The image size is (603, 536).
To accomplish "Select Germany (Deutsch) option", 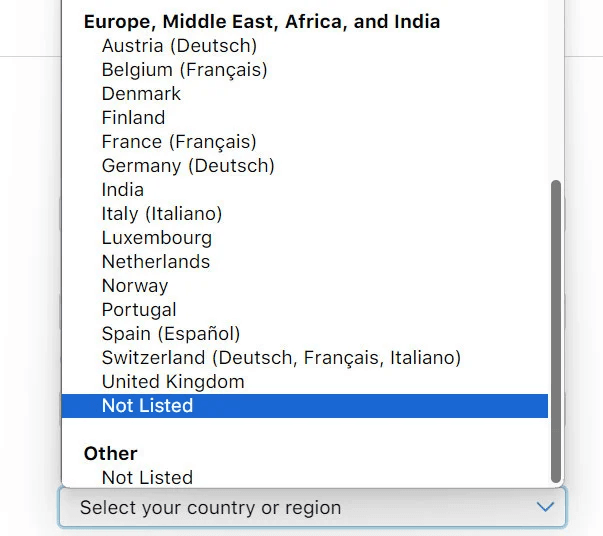I will click(x=188, y=165).
